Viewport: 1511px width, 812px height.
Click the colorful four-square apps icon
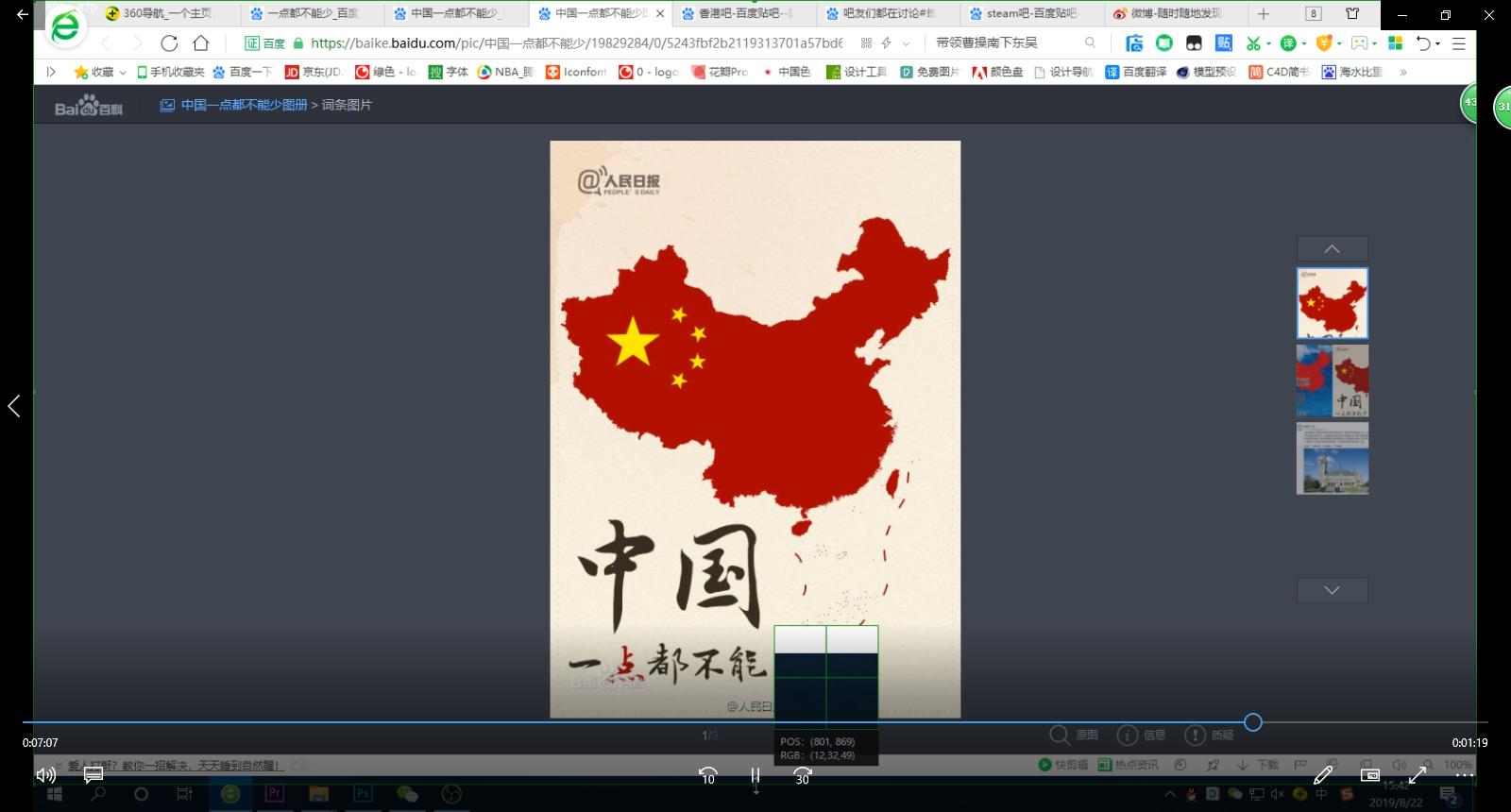pos(1395,43)
